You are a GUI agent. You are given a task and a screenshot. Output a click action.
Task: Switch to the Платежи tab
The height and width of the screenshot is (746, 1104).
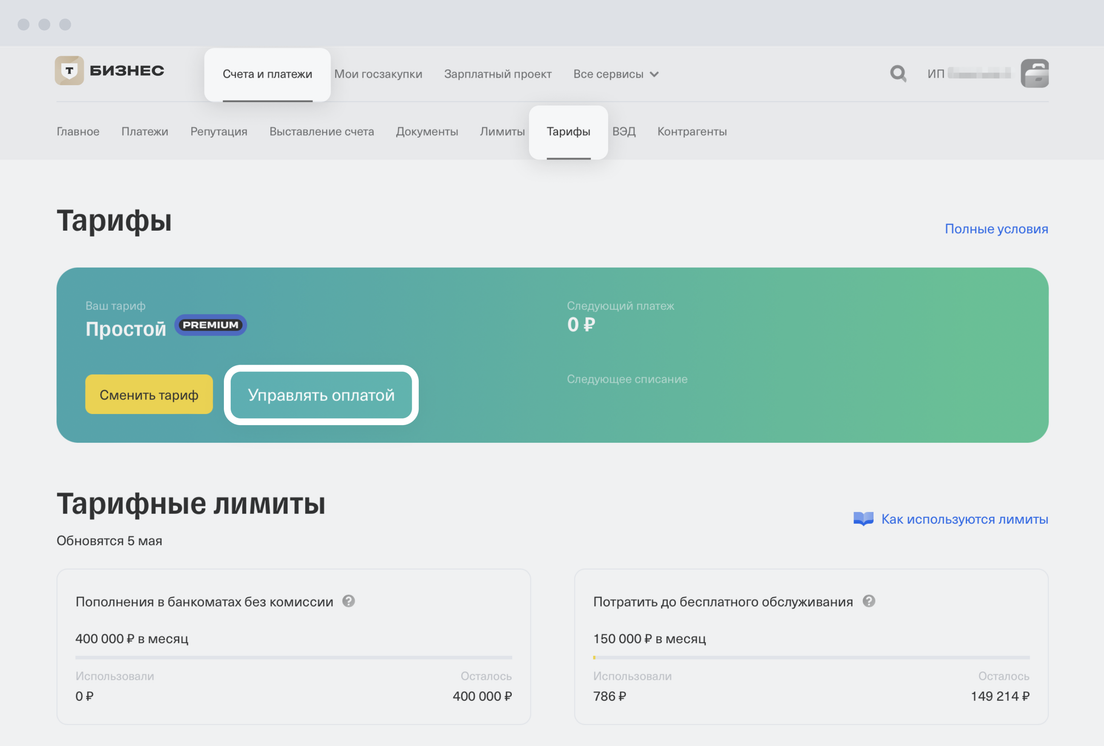[x=145, y=131]
